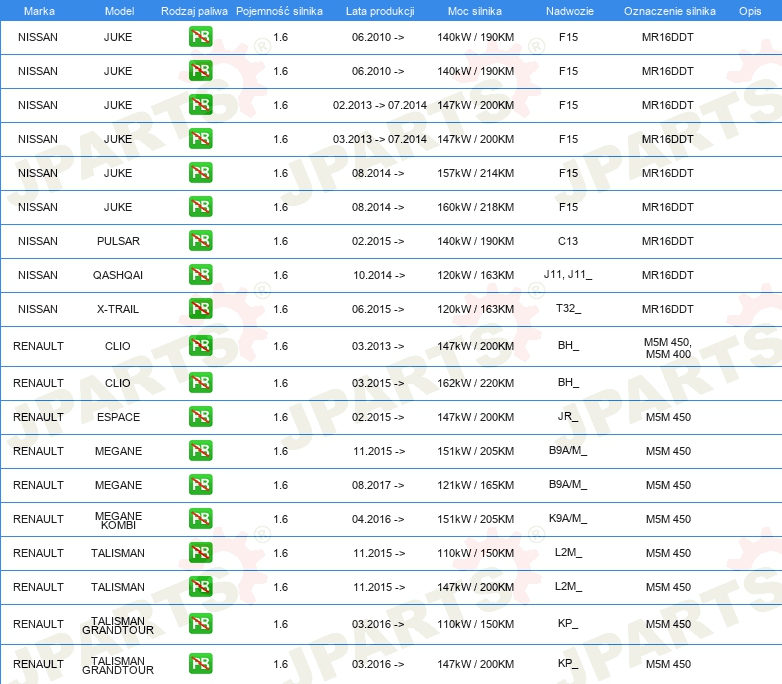The image size is (782, 684).
Task: Click the fuel icon in Nissan Pulsar row
Action: (200, 241)
